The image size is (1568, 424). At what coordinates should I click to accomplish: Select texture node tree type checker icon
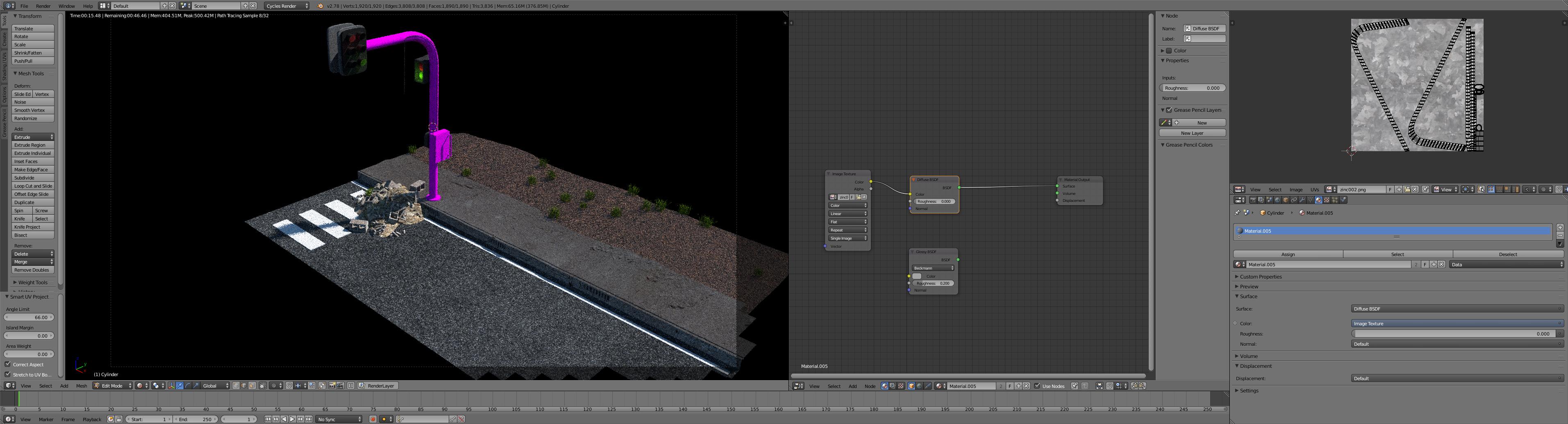(902, 385)
